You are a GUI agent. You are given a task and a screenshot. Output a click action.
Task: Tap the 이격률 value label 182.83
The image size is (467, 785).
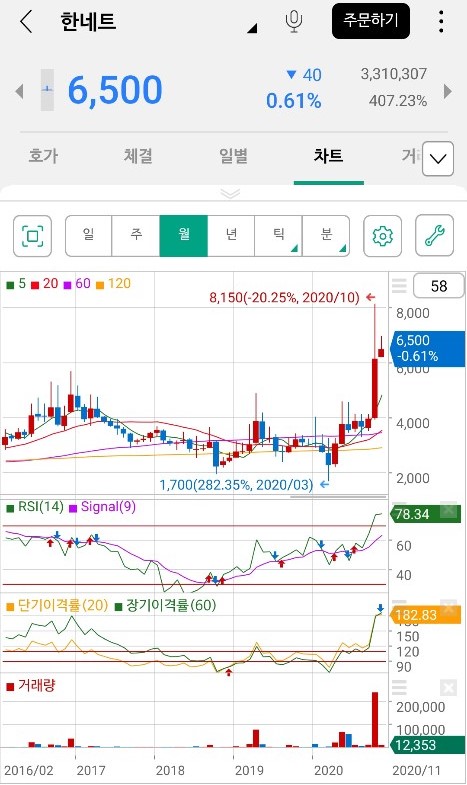point(426,615)
